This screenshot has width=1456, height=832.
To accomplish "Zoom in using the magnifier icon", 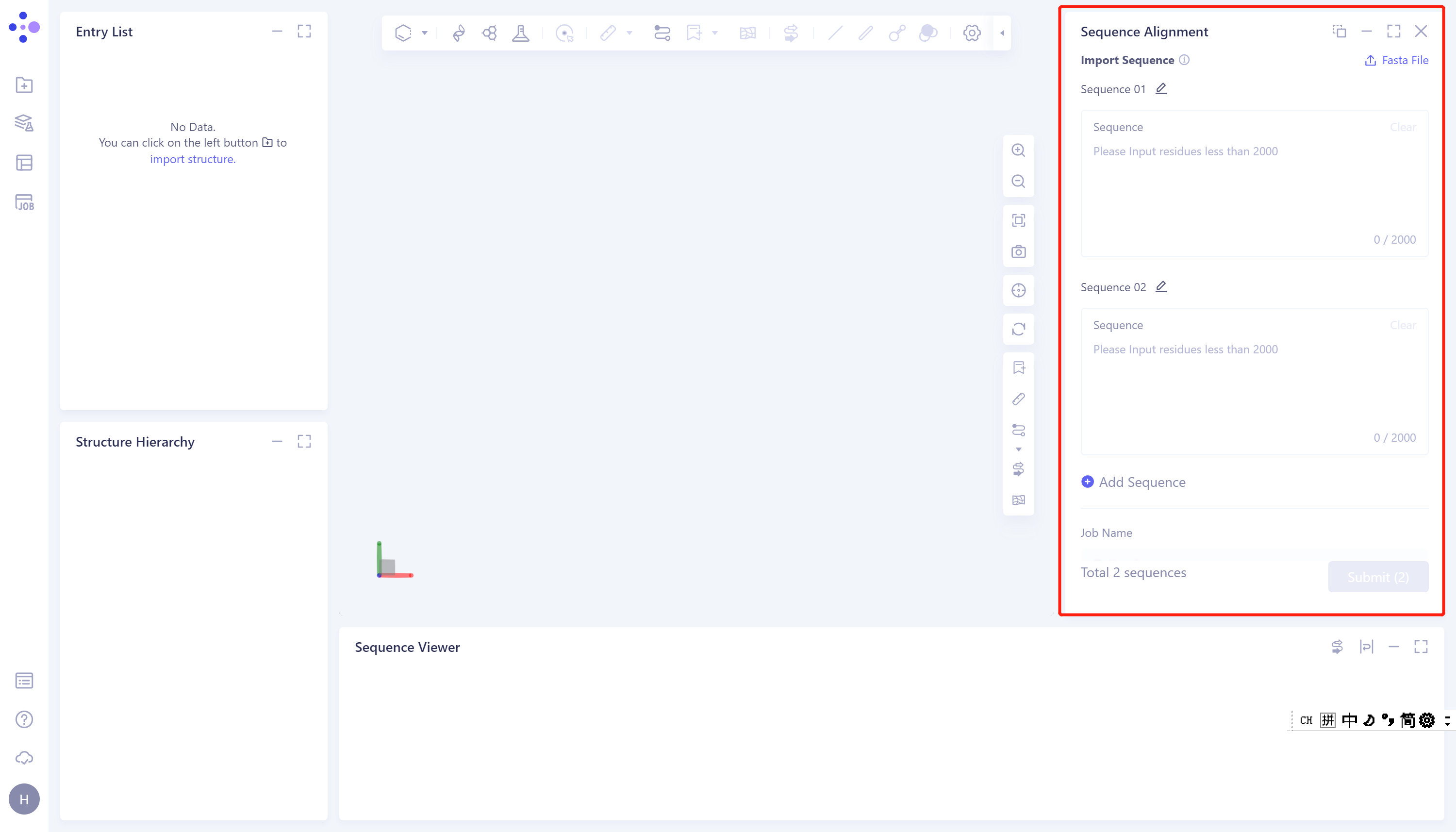I will pyautogui.click(x=1019, y=150).
